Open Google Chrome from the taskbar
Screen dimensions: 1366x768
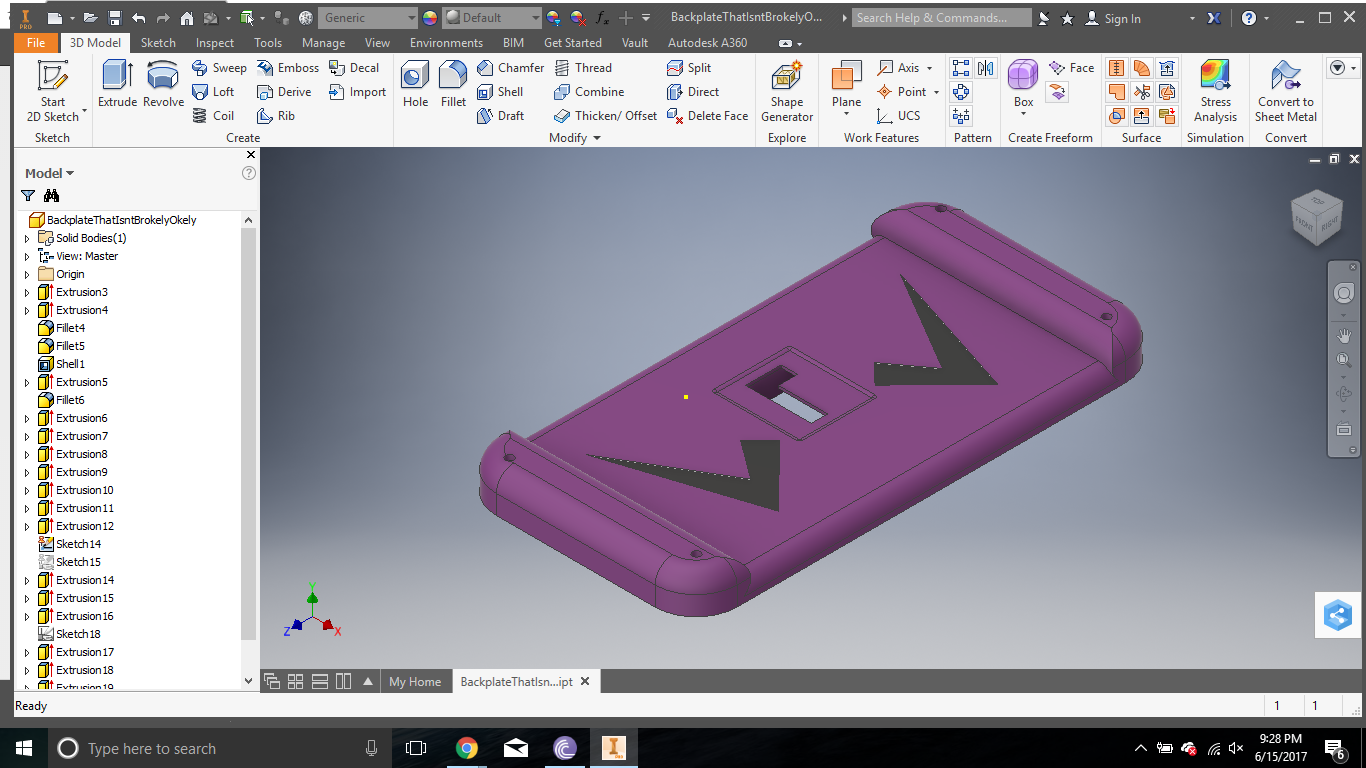pos(466,748)
